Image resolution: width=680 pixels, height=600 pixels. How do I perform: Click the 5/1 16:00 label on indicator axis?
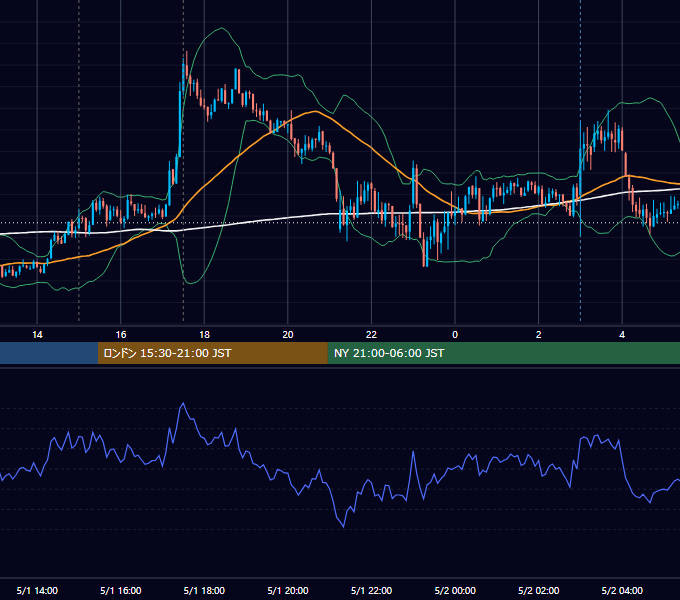tap(121, 590)
